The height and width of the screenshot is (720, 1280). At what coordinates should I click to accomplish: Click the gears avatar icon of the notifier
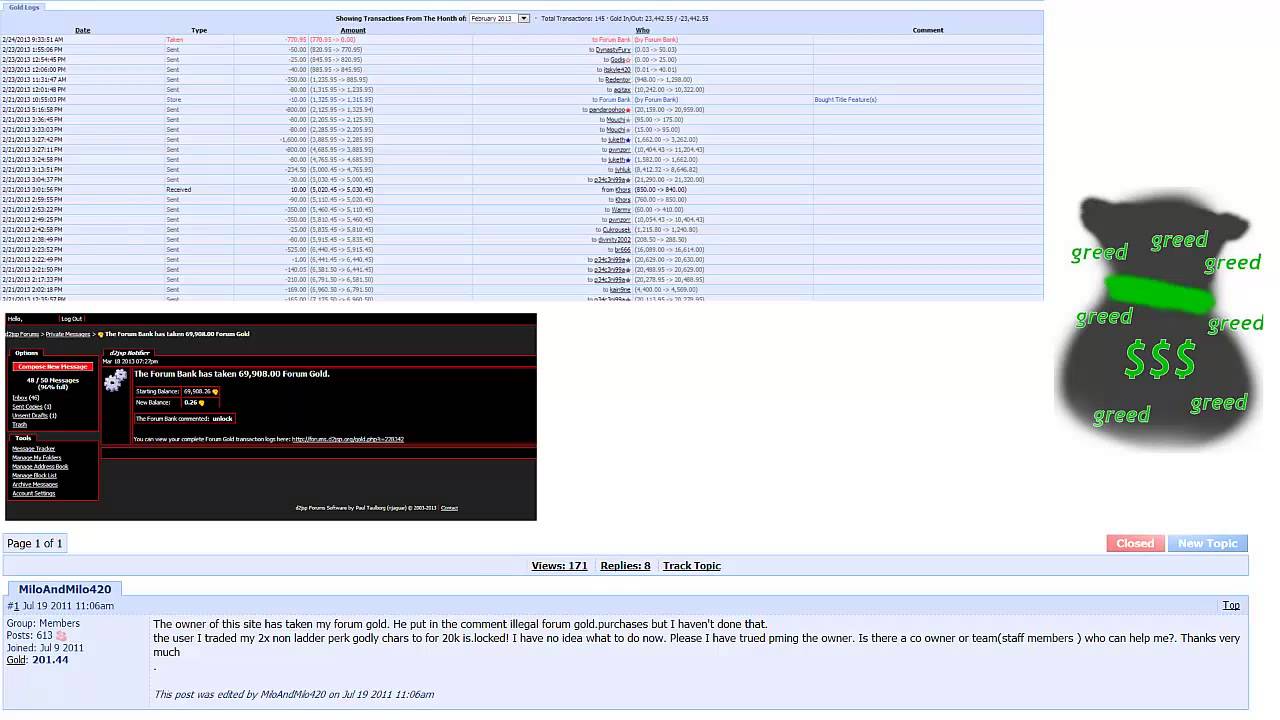(116, 380)
